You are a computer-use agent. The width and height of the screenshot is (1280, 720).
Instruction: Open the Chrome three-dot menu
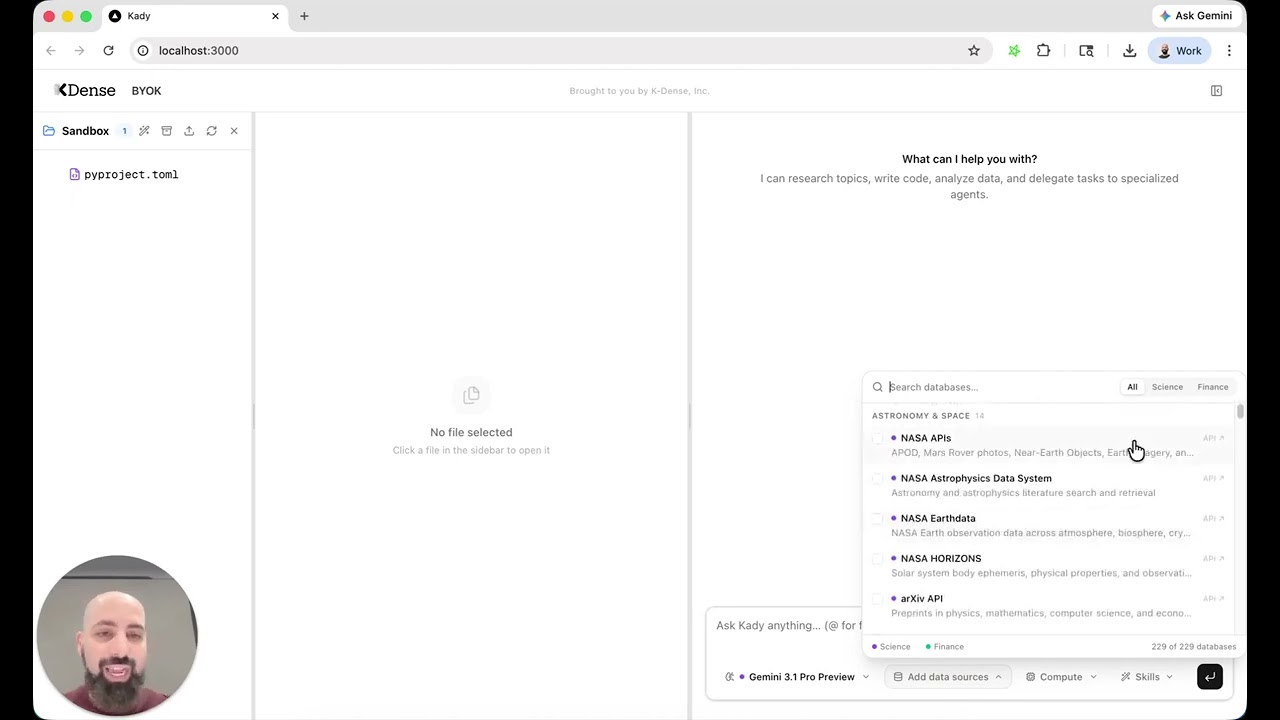(x=1229, y=51)
